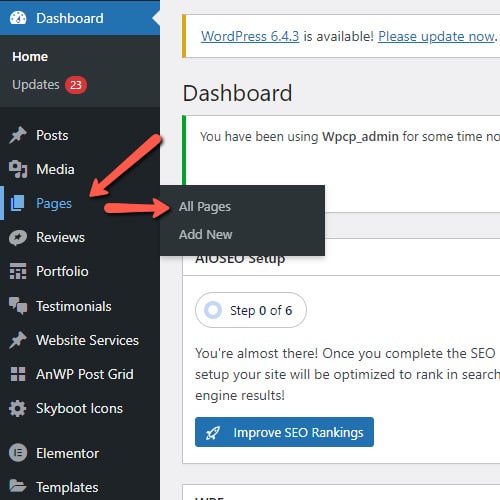The image size is (500, 500).
Task: Click the Testimonials chat bubbles icon
Action: pos(18,306)
